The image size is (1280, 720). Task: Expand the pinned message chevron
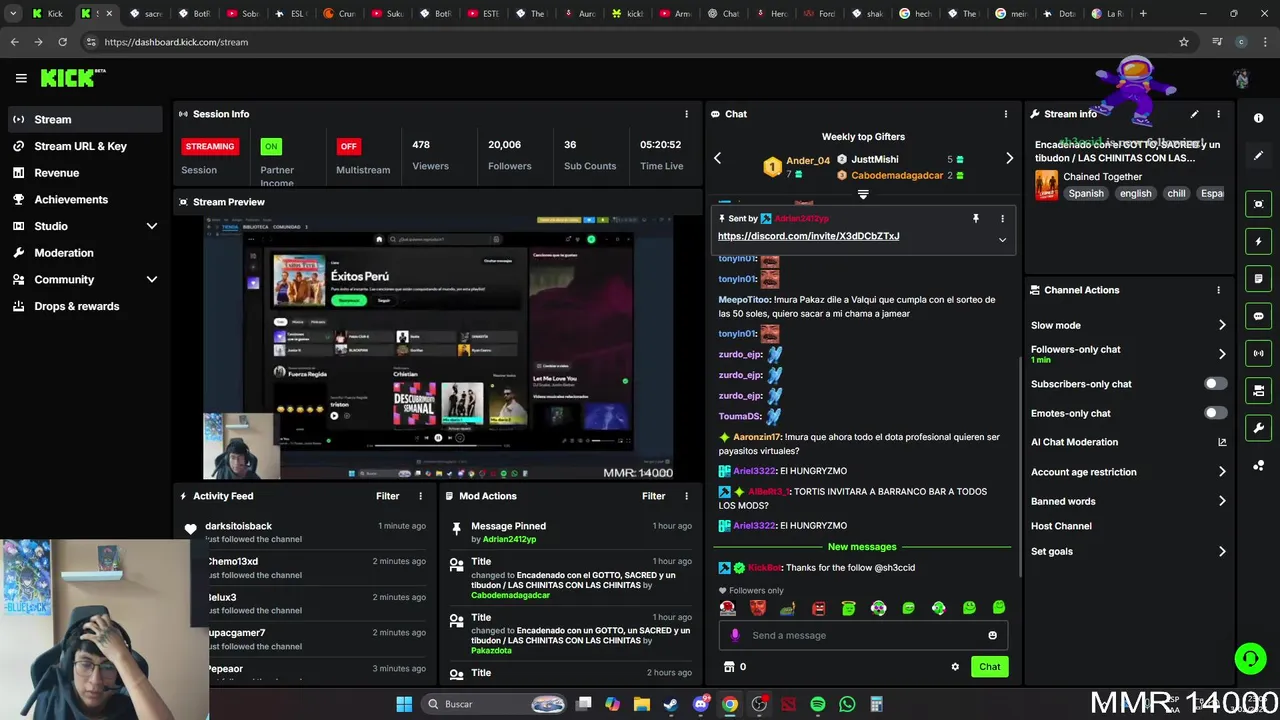pyautogui.click(x=1002, y=240)
